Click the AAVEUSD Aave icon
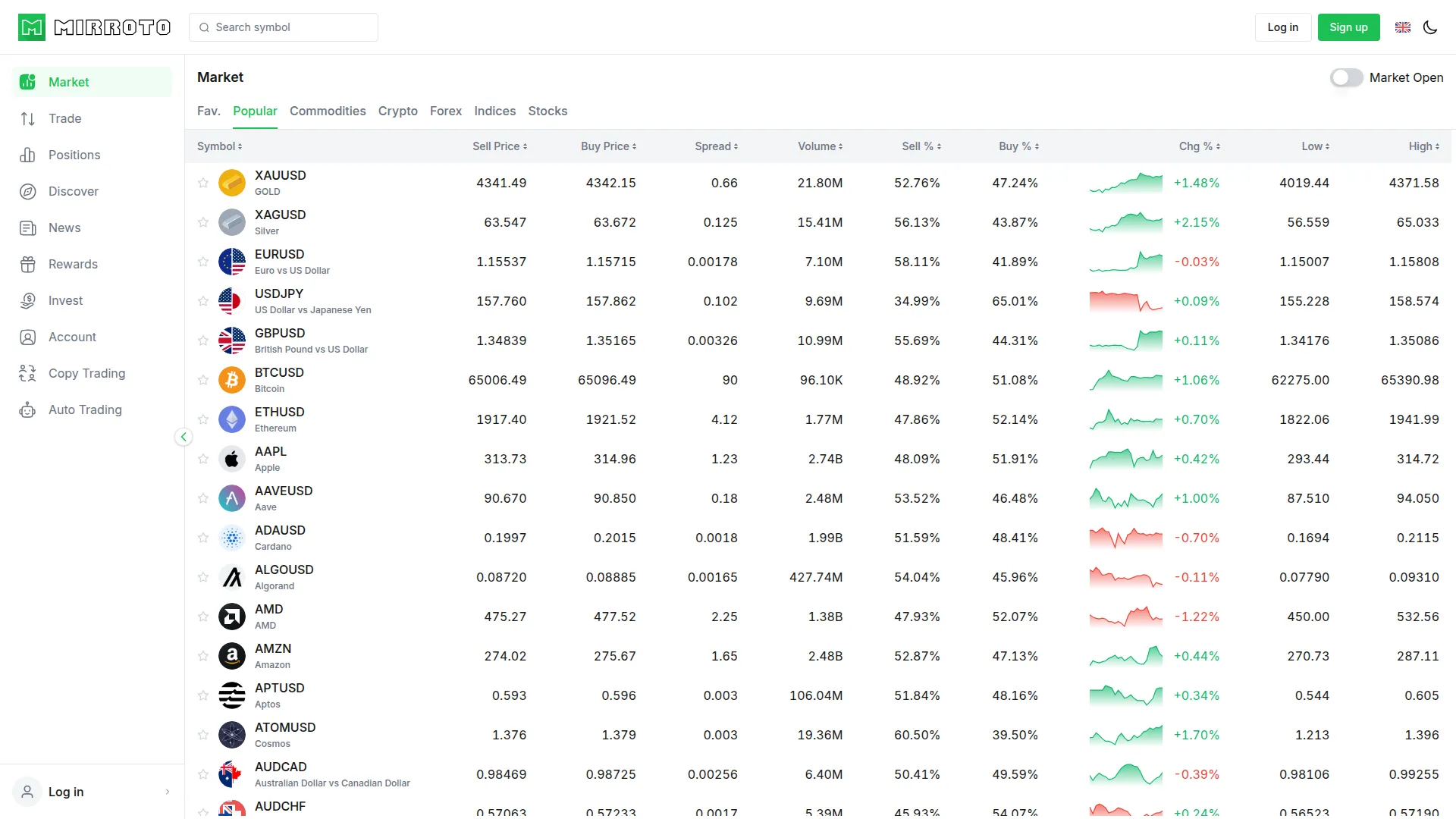Screen dimensions: 1456x819 click(232, 498)
